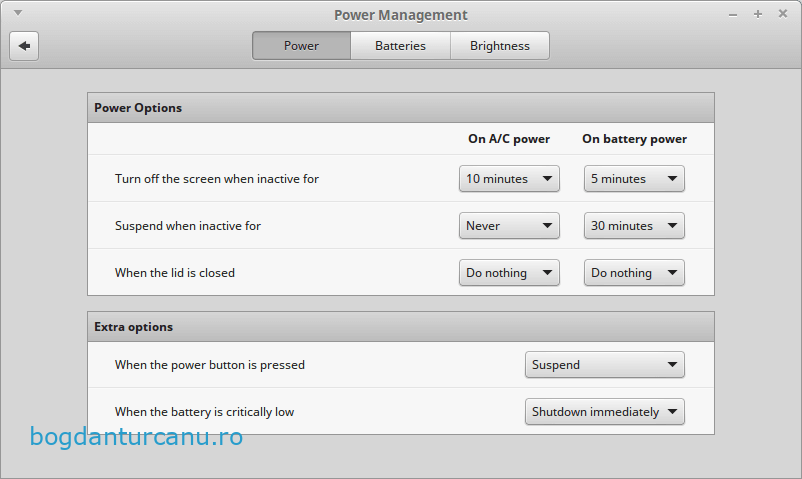
Task: Click the Extra options section header
Action: point(133,327)
